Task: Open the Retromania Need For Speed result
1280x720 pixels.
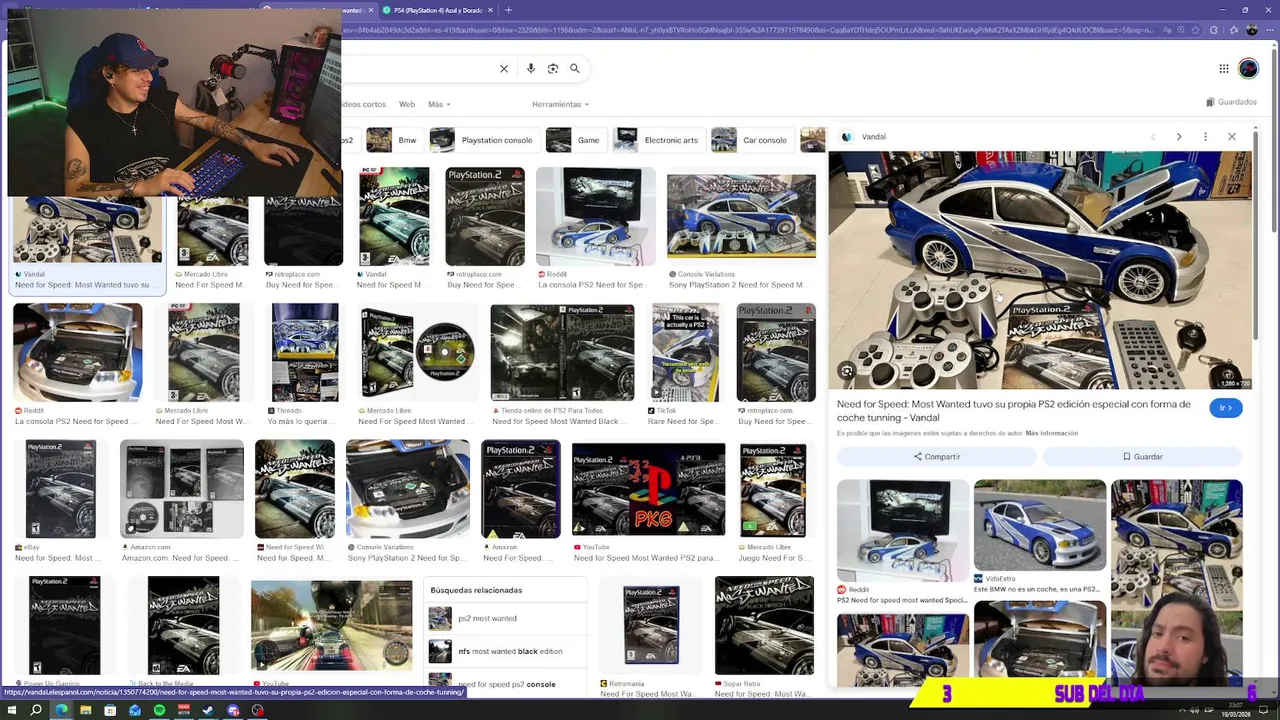Action: (x=651, y=625)
